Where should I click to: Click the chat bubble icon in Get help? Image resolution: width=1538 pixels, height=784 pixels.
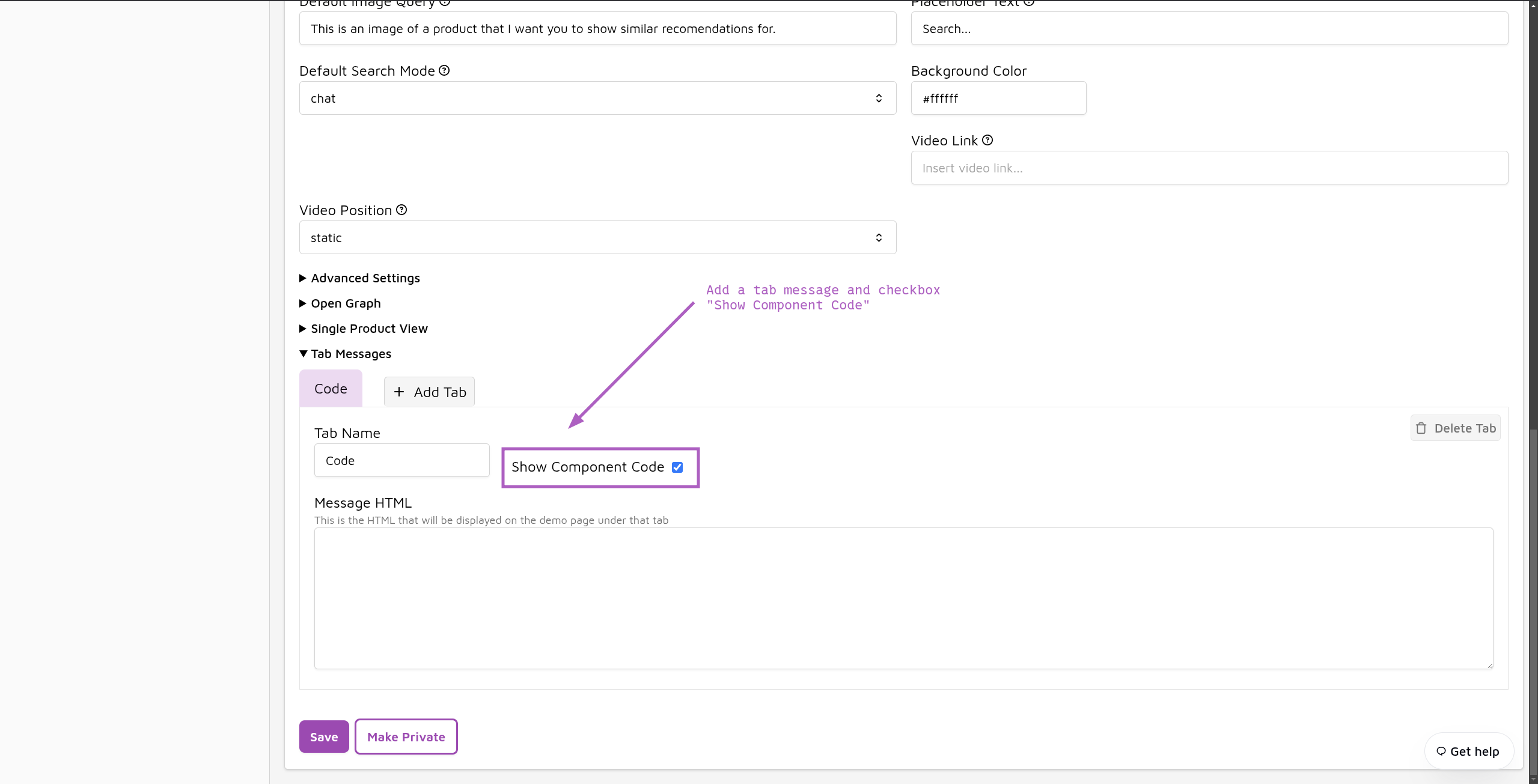click(x=1441, y=751)
